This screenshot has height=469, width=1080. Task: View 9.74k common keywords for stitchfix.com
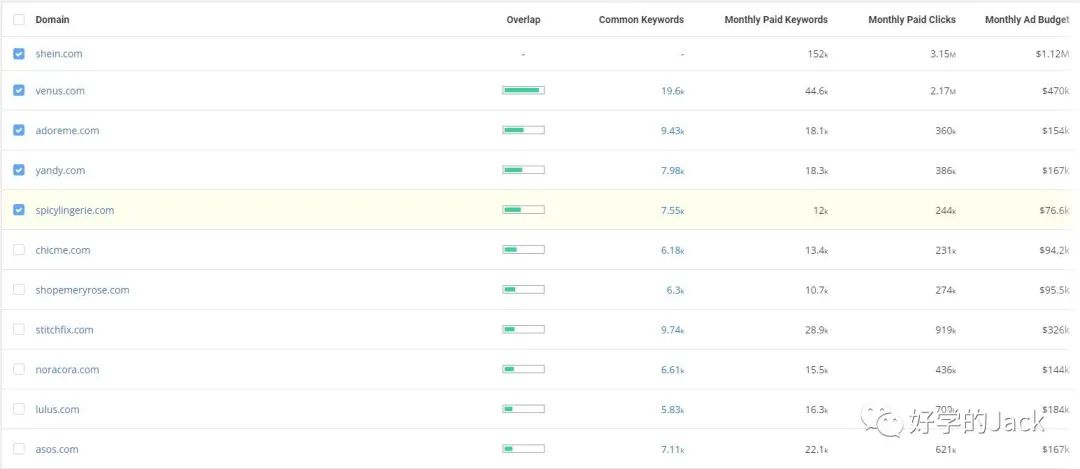tap(672, 330)
